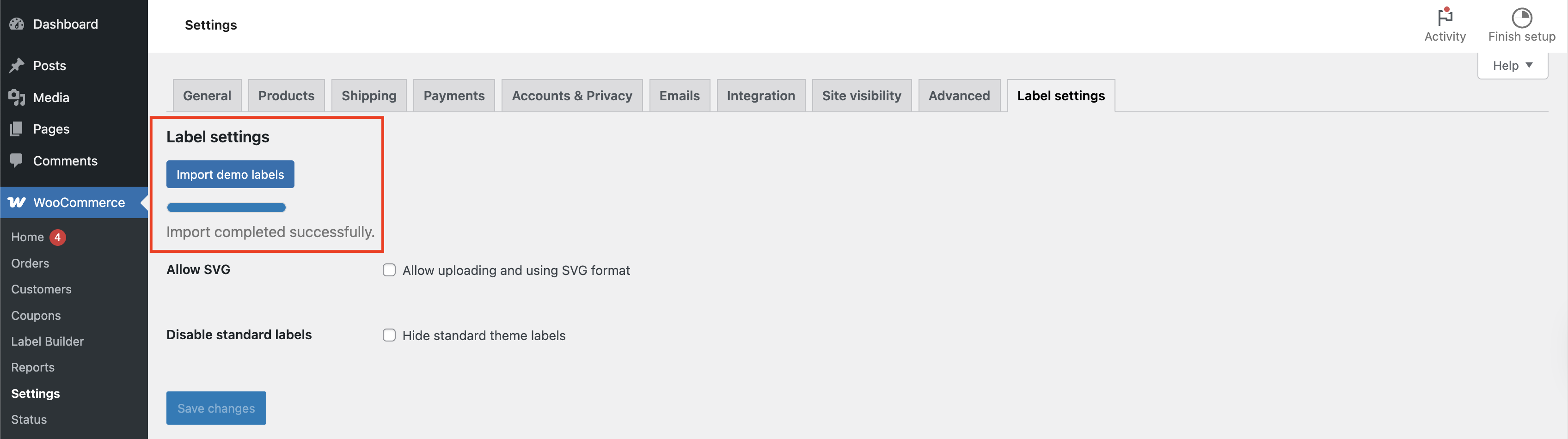The image size is (1568, 439).
Task: Click the Dashboard gauge icon
Action: [x=17, y=24]
